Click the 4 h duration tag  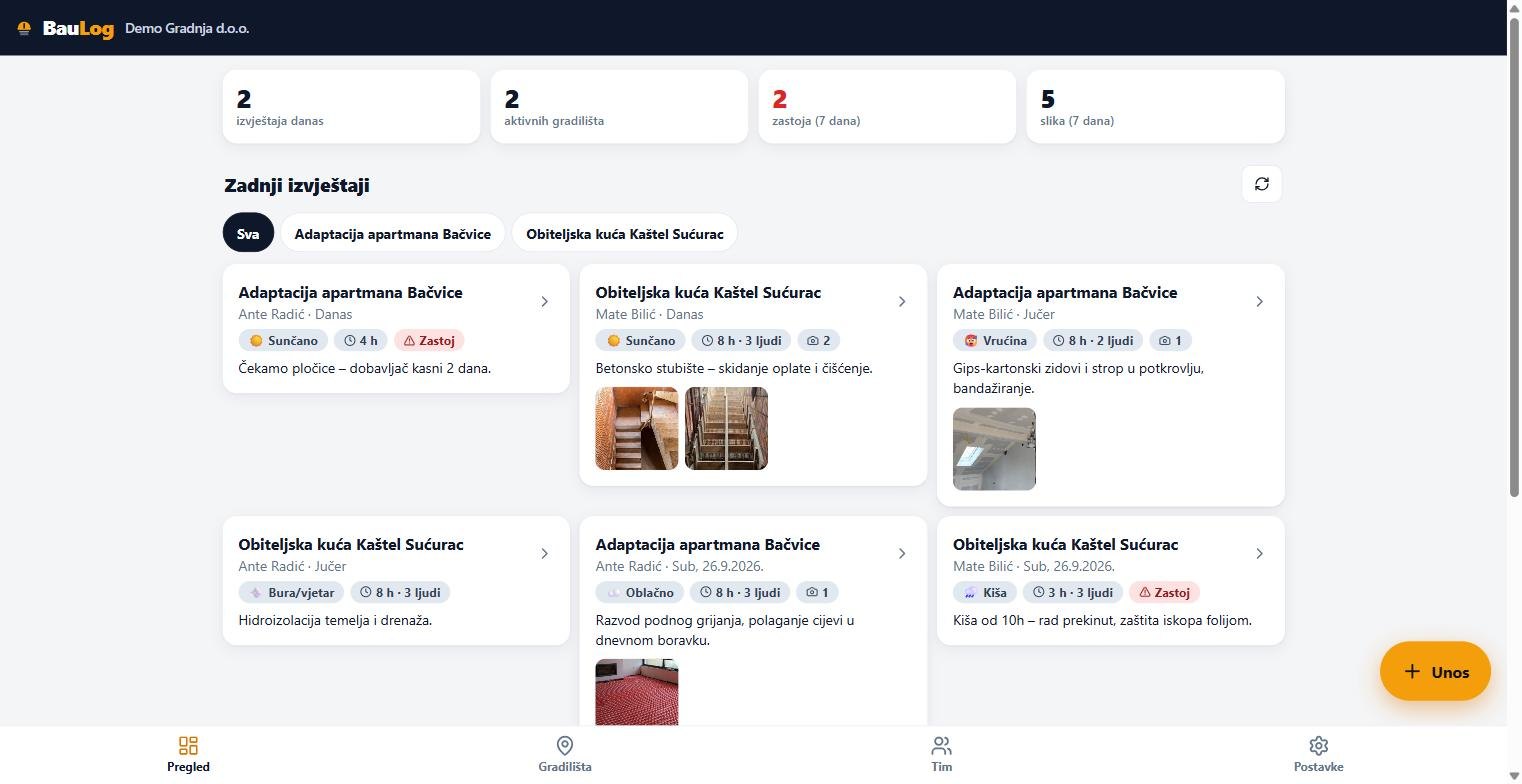(361, 340)
